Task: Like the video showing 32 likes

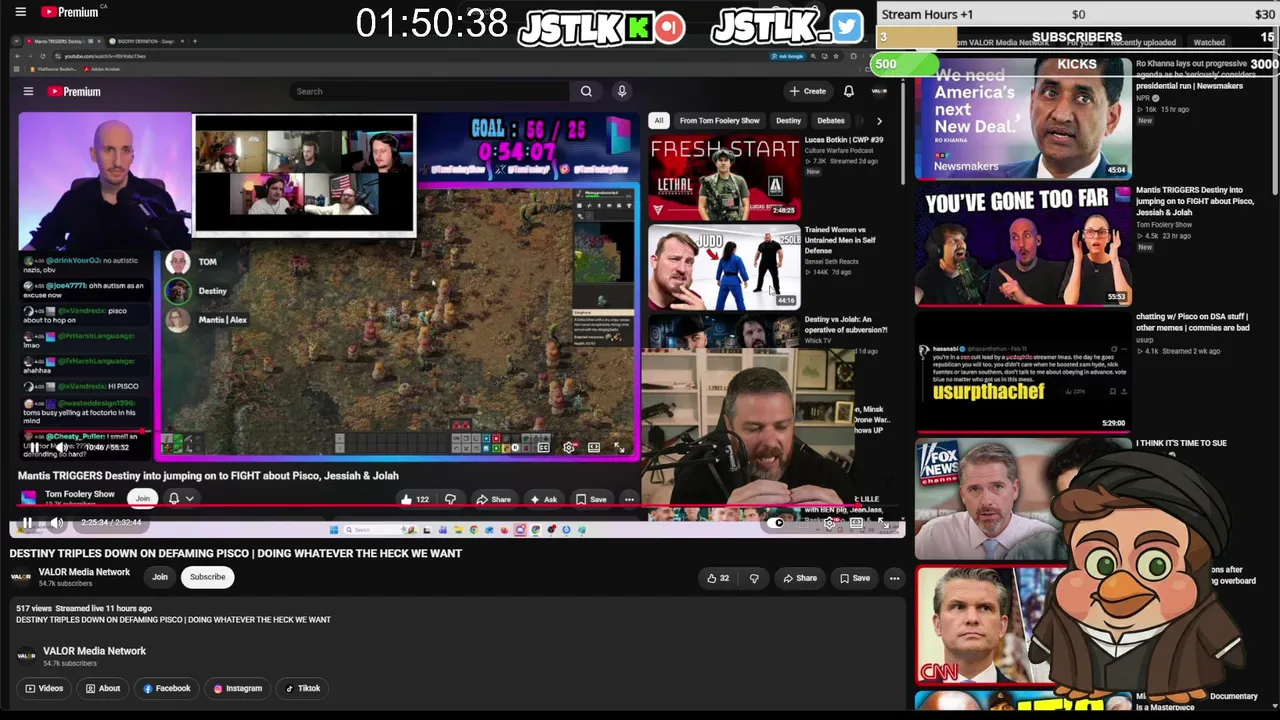Action: [x=717, y=578]
